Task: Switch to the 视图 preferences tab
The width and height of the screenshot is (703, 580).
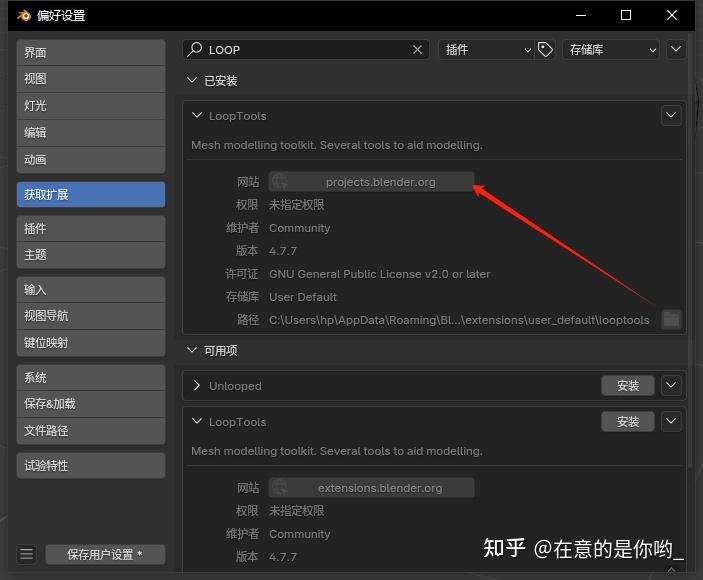Action: coord(91,79)
